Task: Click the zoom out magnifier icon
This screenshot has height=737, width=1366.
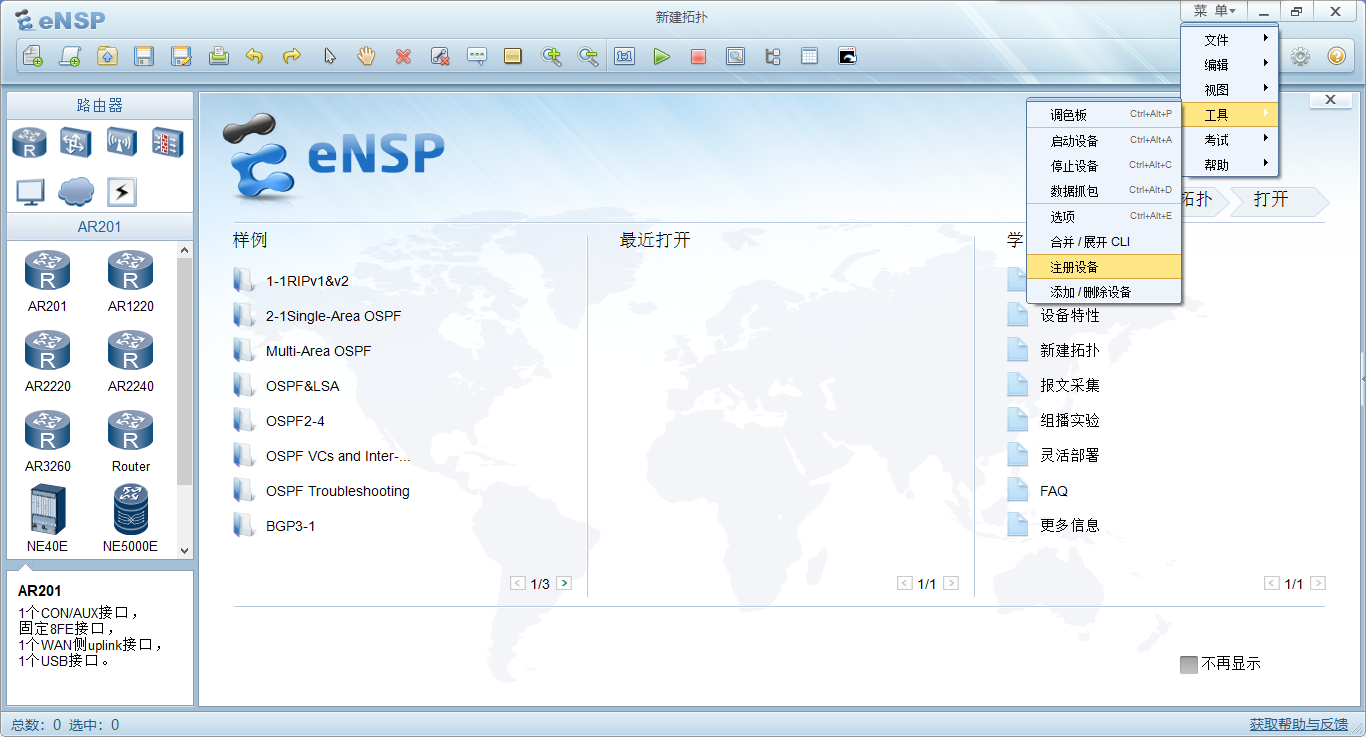Action: [x=588, y=57]
